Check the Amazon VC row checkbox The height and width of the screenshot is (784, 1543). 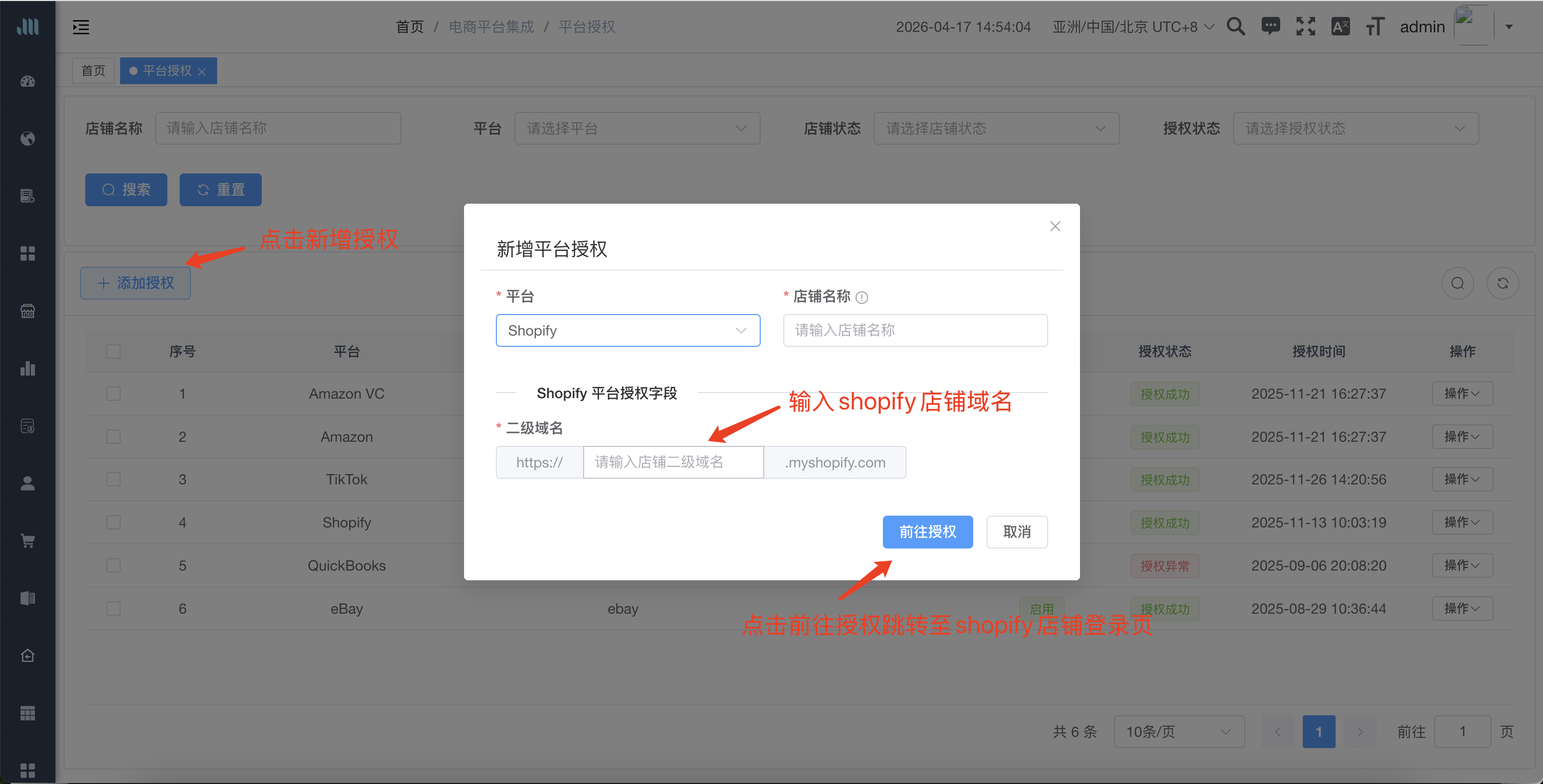point(113,394)
